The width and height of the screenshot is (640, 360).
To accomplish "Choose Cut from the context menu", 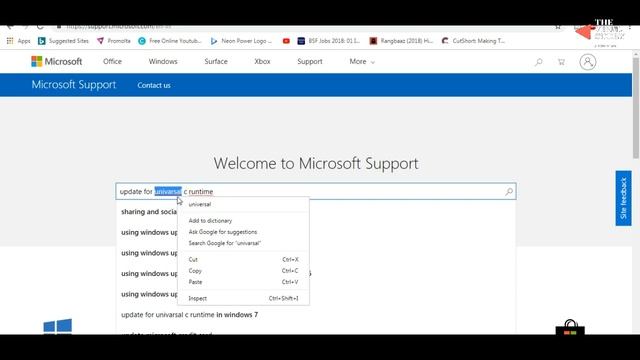I will click(243, 260).
